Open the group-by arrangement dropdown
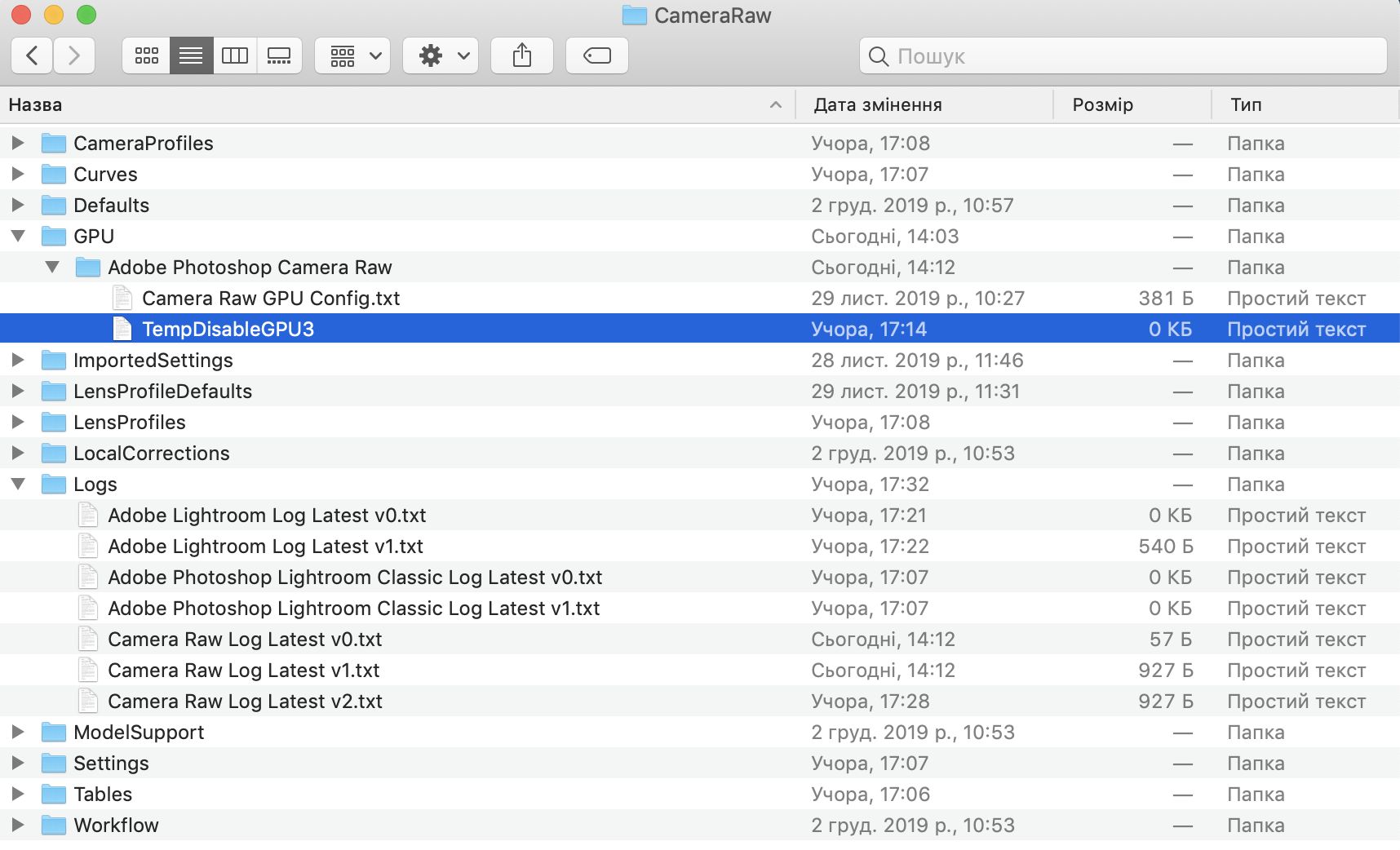Image resolution: width=1400 pixels, height=850 pixels. click(352, 55)
